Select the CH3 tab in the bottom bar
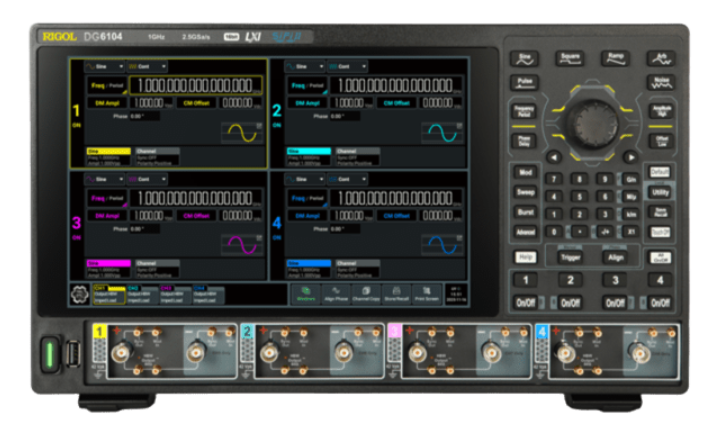 tap(175, 294)
